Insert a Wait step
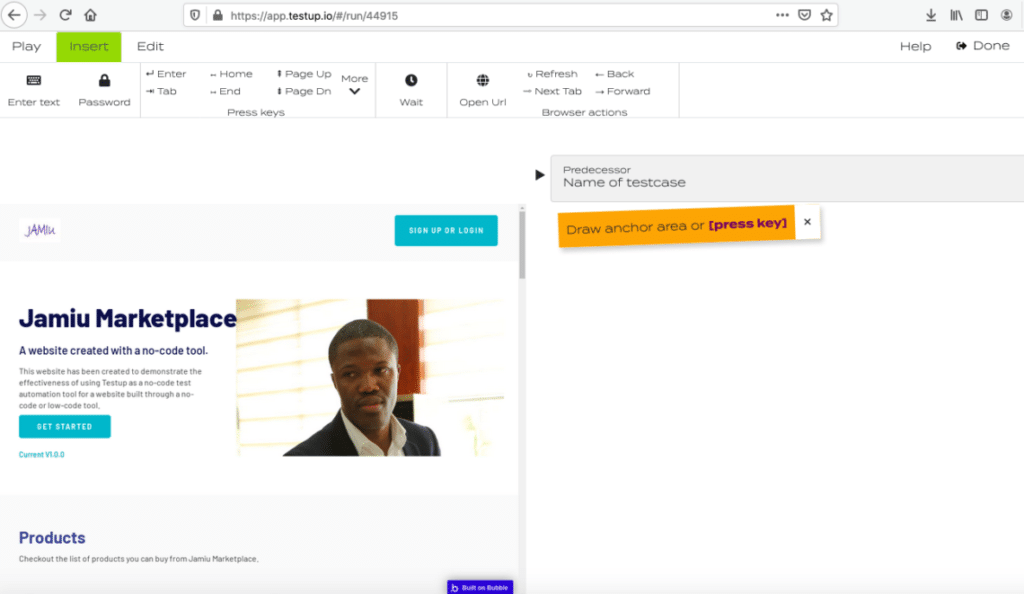Viewport: 1024px width, 594px height. [x=411, y=90]
